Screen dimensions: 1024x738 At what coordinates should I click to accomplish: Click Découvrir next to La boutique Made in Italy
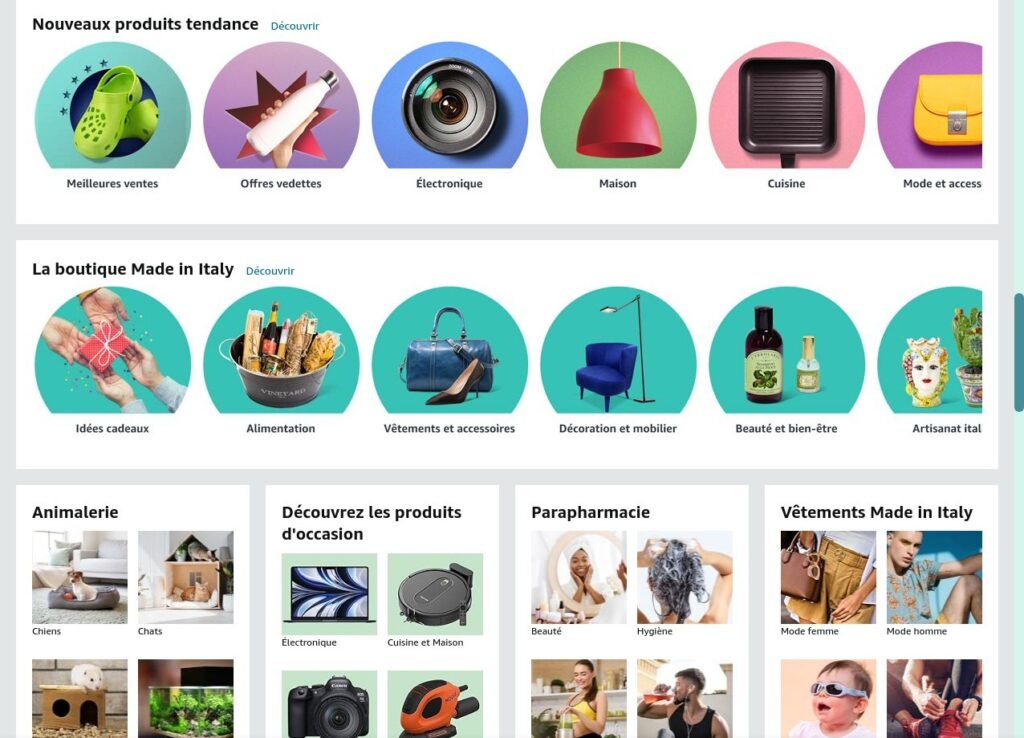(x=270, y=271)
